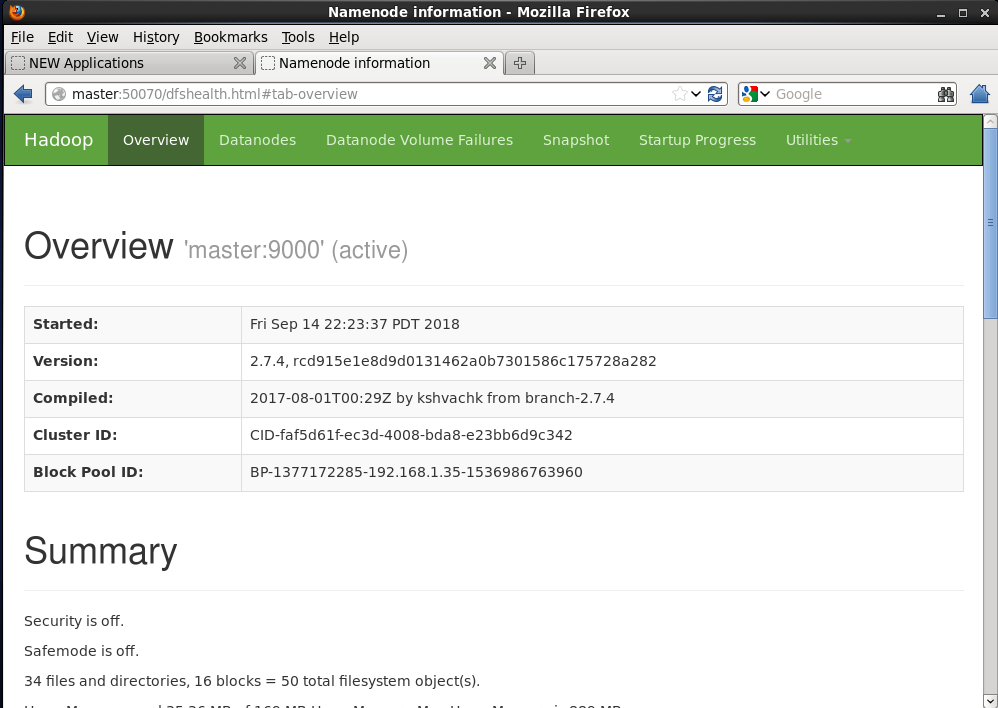Viewport: 998px width, 708px height.
Task: Select the Overview navigation tab
Action: click(156, 140)
